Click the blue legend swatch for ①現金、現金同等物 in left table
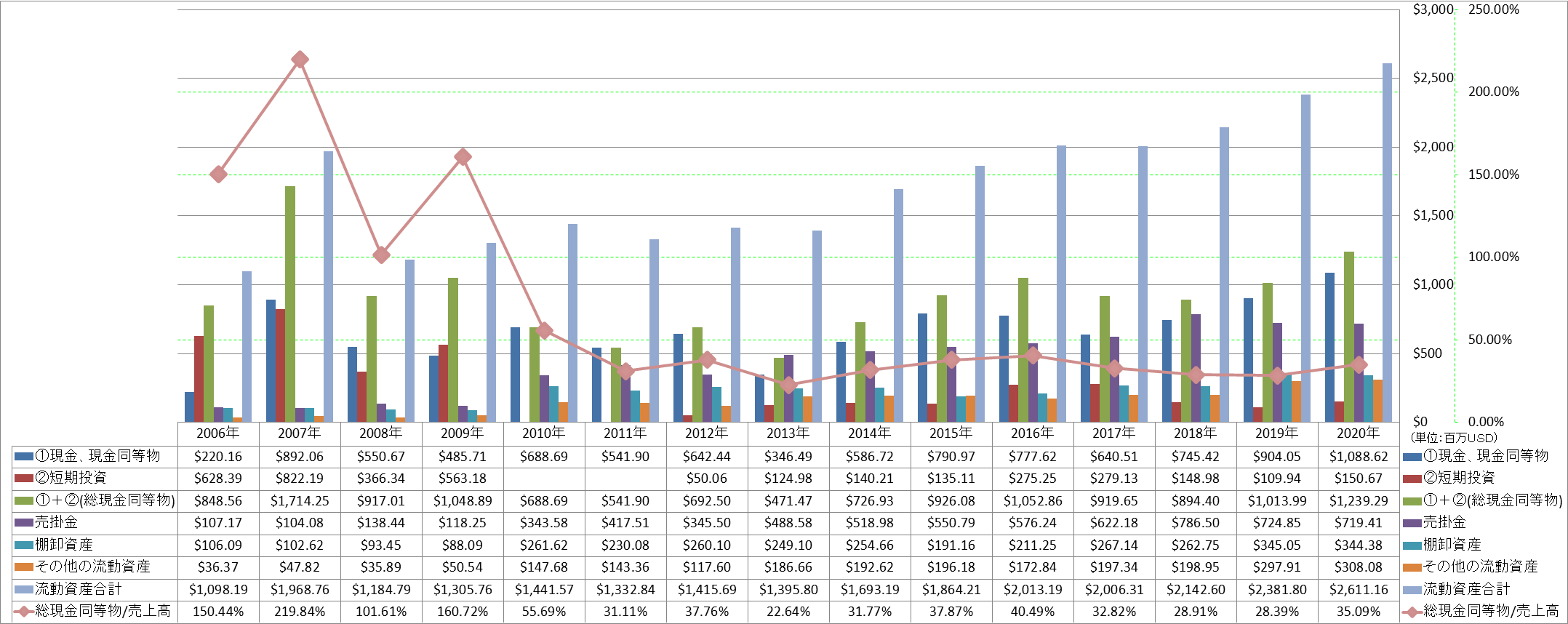 pyautogui.click(x=23, y=457)
